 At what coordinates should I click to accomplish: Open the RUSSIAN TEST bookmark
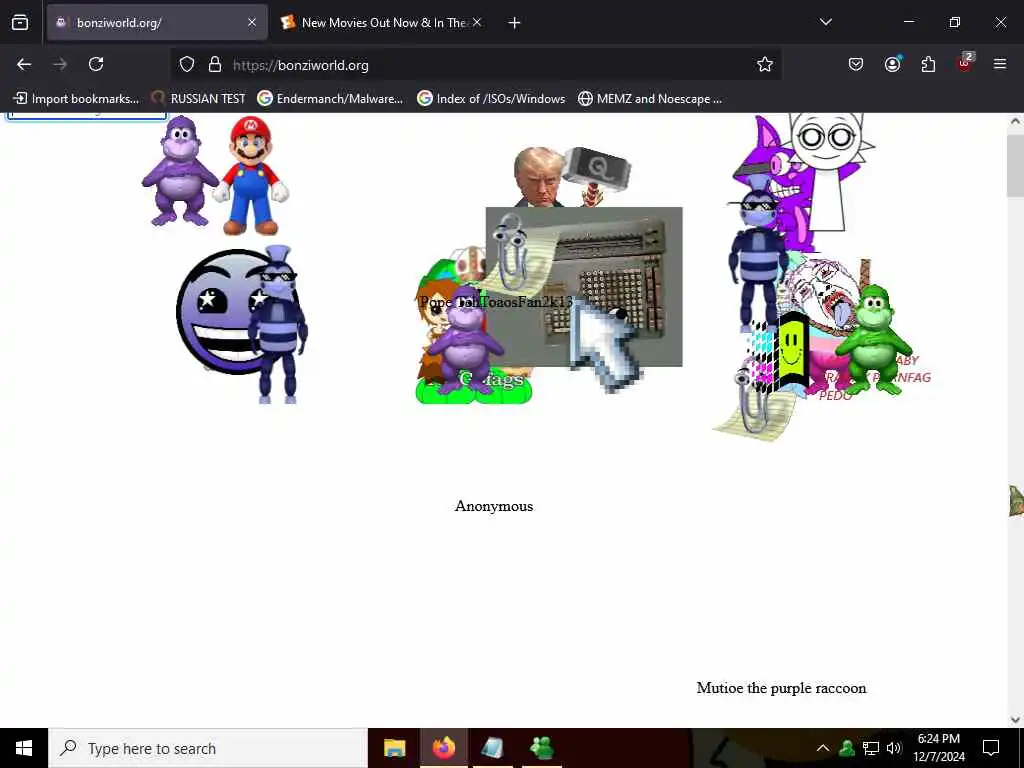tap(198, 99)
